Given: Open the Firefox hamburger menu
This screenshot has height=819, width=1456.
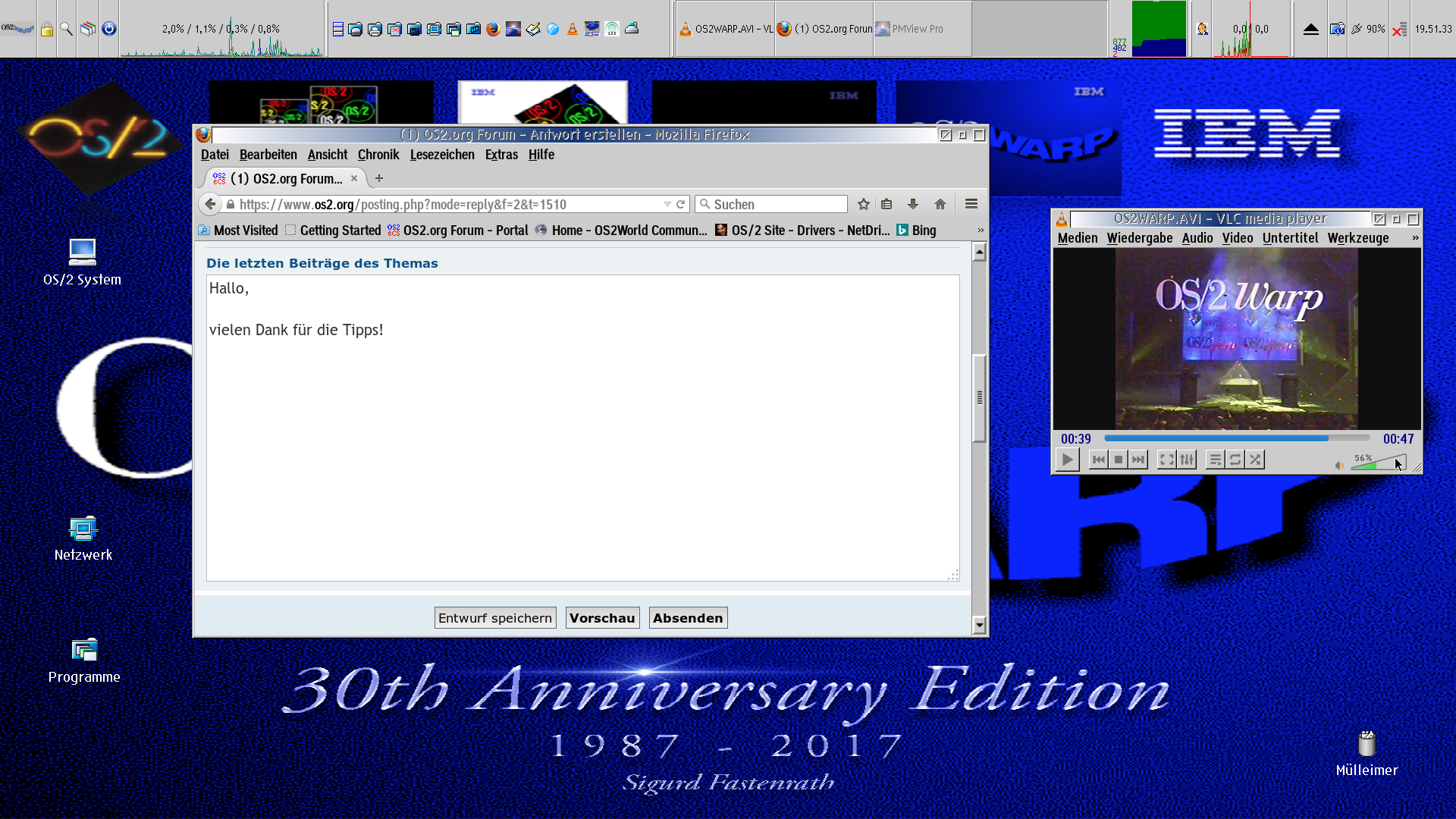Looking at the screenshot, I should [x=971, y=204].
